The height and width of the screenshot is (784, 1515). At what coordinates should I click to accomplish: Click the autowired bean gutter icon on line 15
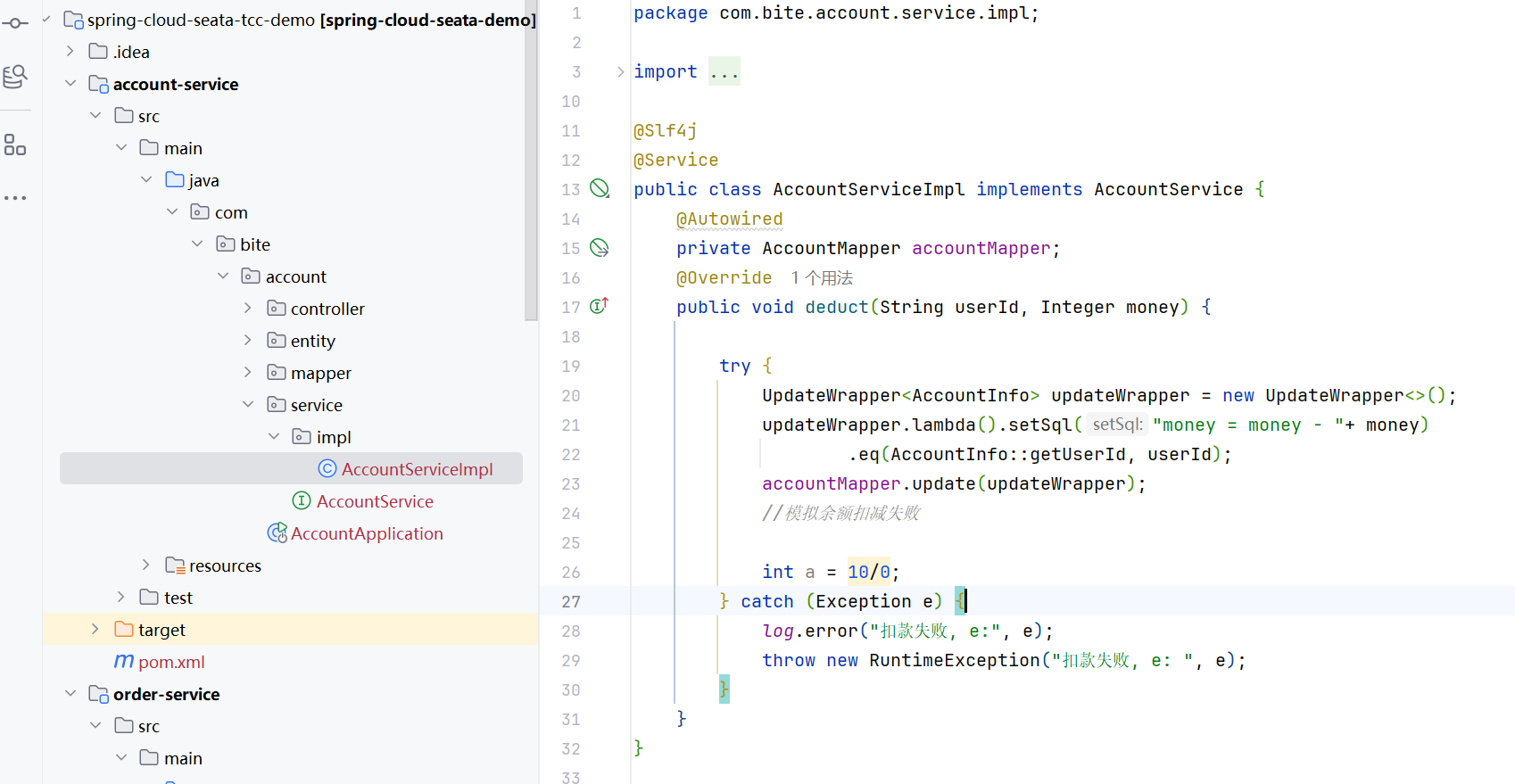(600, 247)
